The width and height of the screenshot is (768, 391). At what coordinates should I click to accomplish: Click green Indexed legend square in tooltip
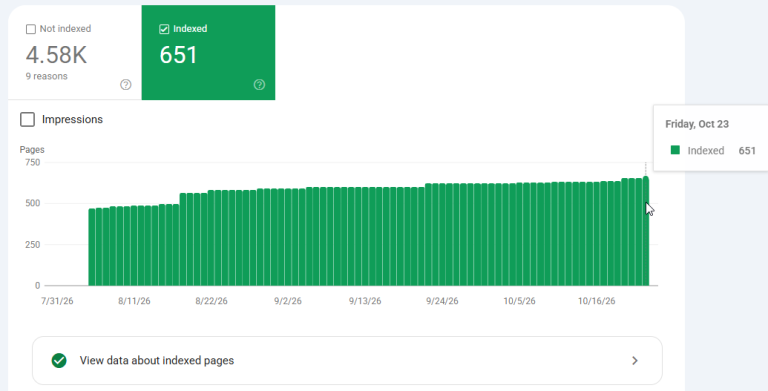pyautogui.click(x=675, y=150)
